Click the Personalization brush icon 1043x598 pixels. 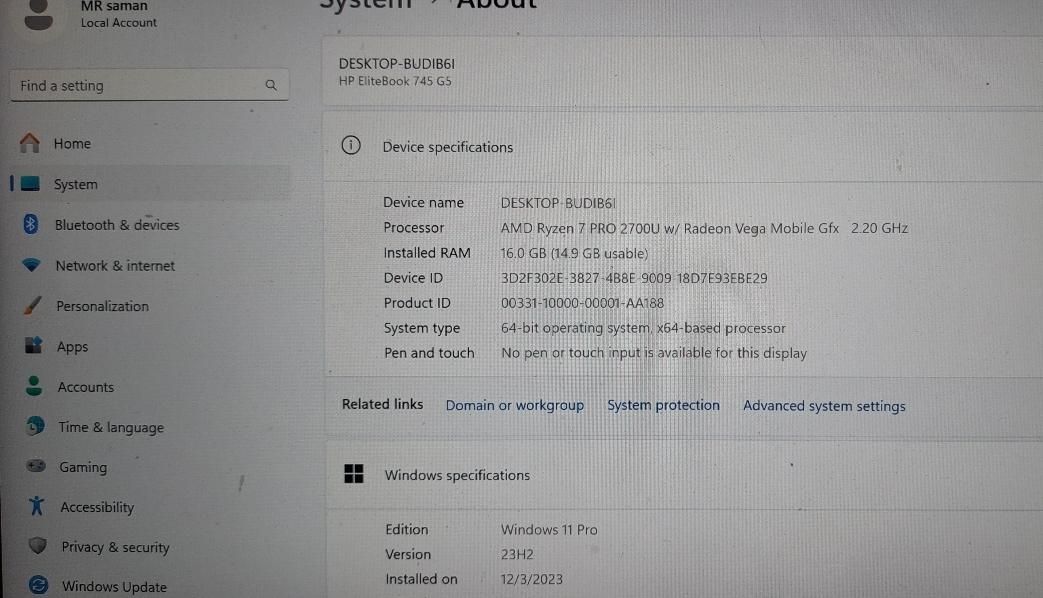32,305
